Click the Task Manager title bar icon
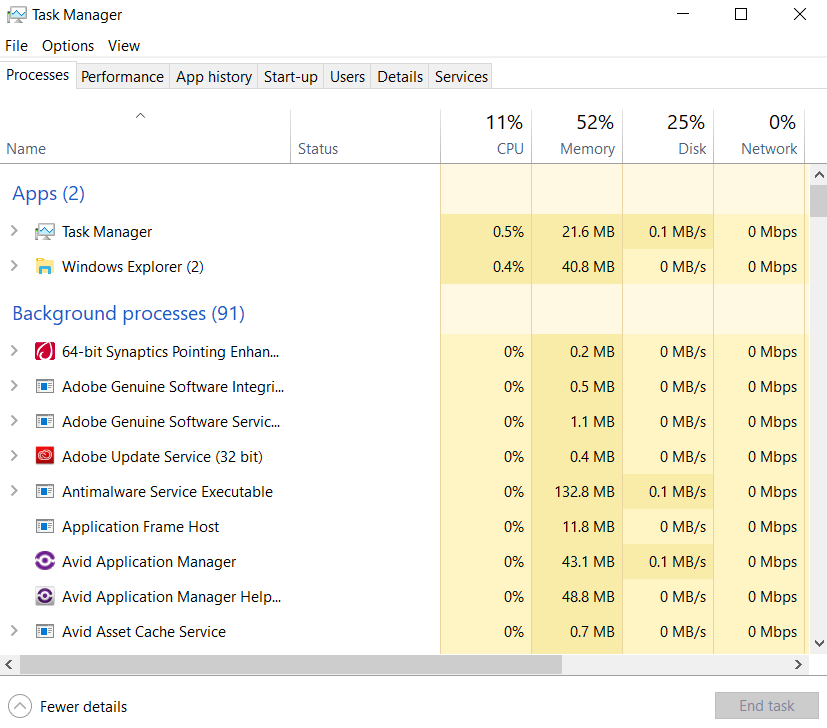Viewport: 827px width, 728px height. pos(16,15)
